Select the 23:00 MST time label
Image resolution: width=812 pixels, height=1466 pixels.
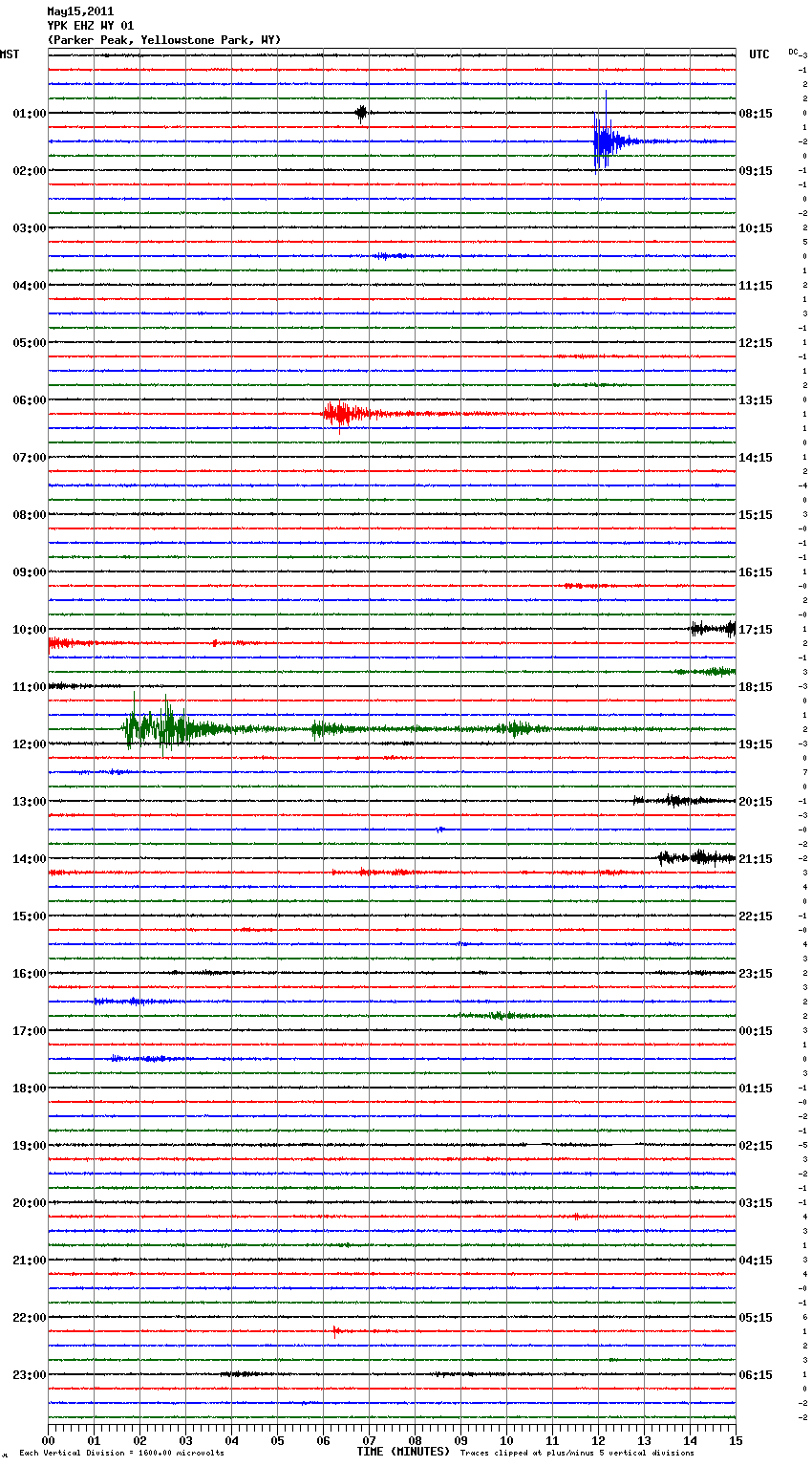[x=30, y=1375]
